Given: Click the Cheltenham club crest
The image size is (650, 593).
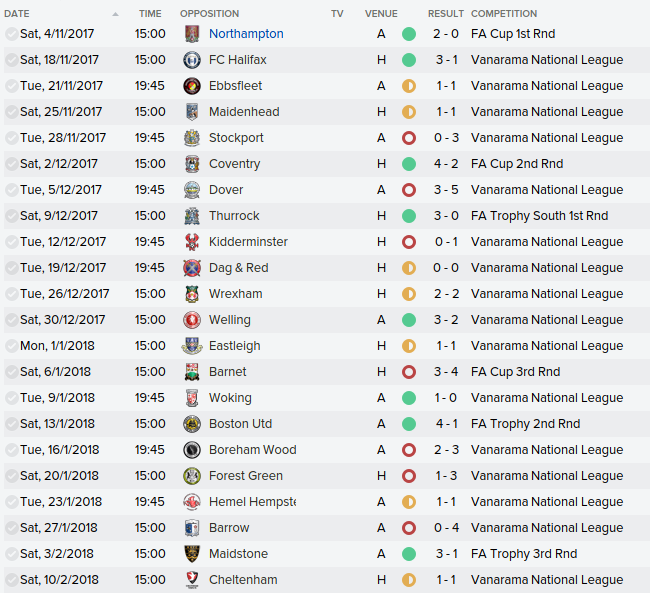Looking at the screenshot, I should pos(192,580).
